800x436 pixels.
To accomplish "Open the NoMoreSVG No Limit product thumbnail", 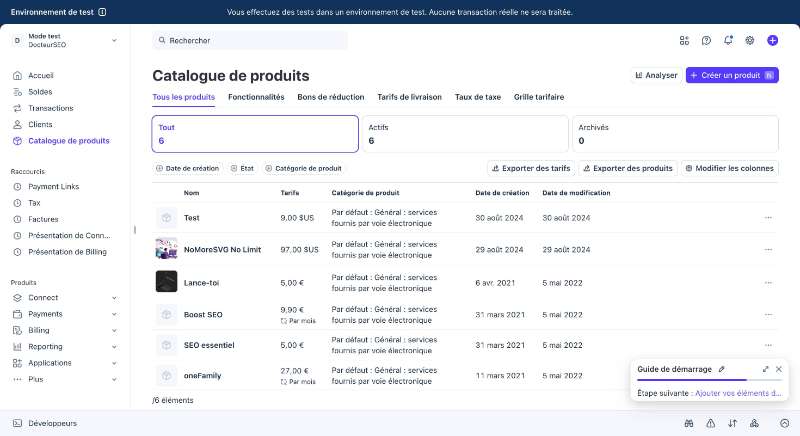I will (166, 248).
